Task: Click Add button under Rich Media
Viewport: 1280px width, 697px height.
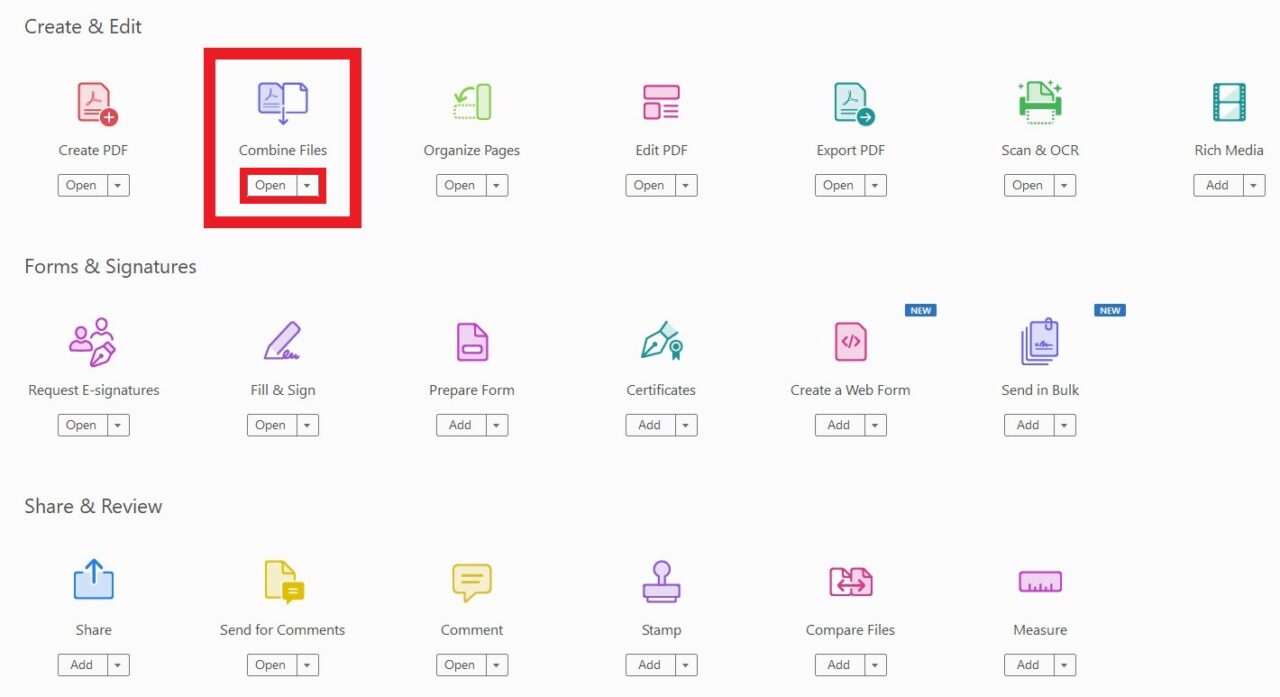Action: click(x=1218, y=185)
